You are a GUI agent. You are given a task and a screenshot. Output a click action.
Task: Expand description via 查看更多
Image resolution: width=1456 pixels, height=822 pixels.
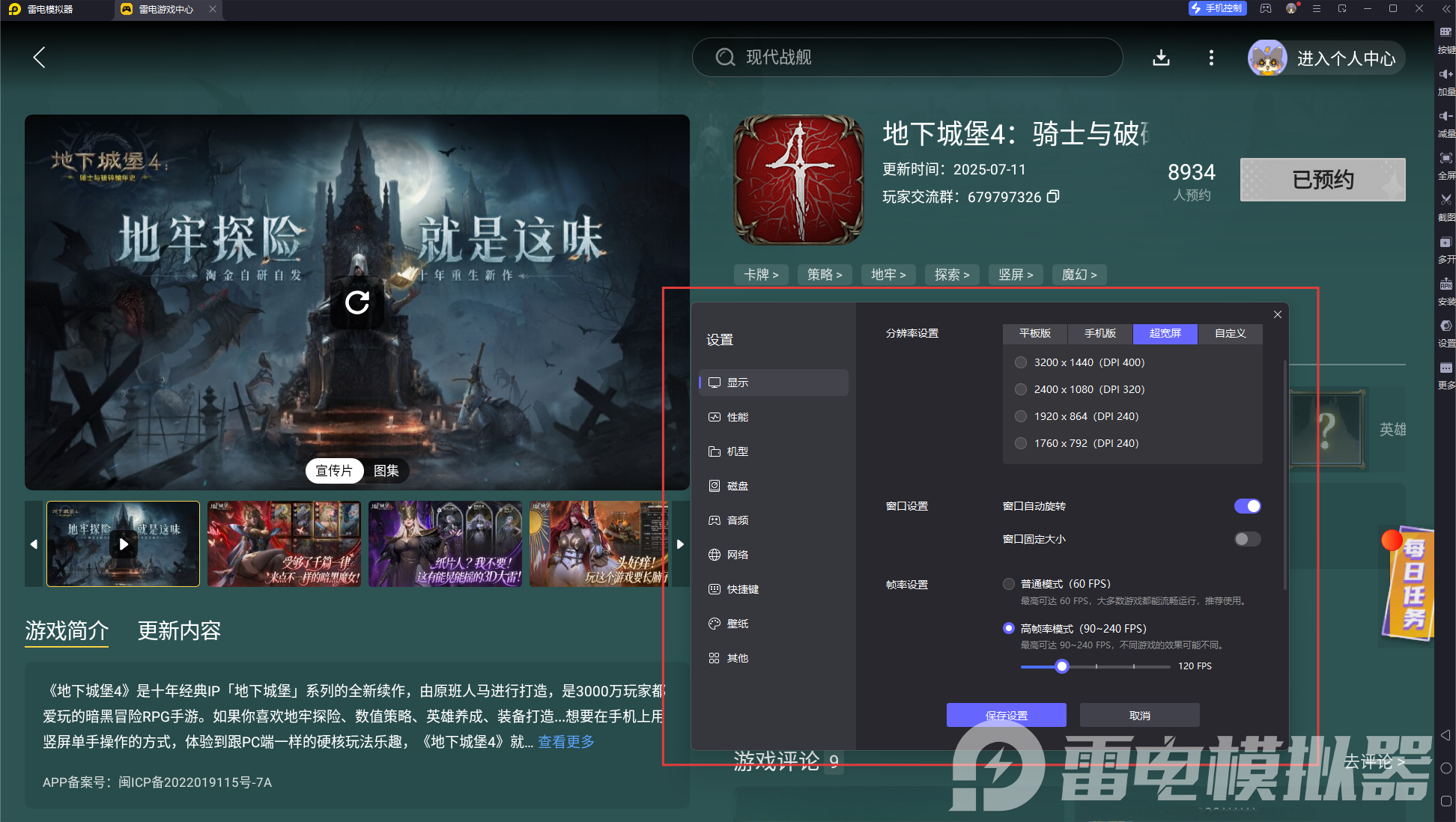[x=565, y=741]
